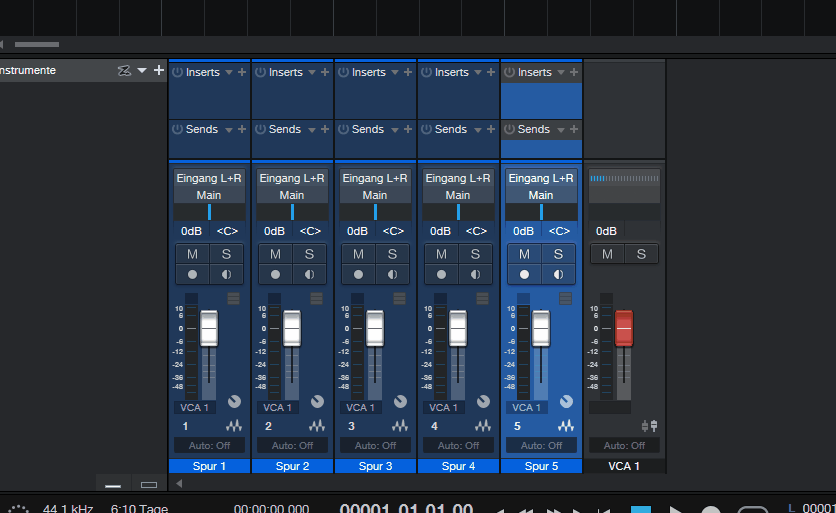Toggle Sends power on Spur 3

[343, 129]
